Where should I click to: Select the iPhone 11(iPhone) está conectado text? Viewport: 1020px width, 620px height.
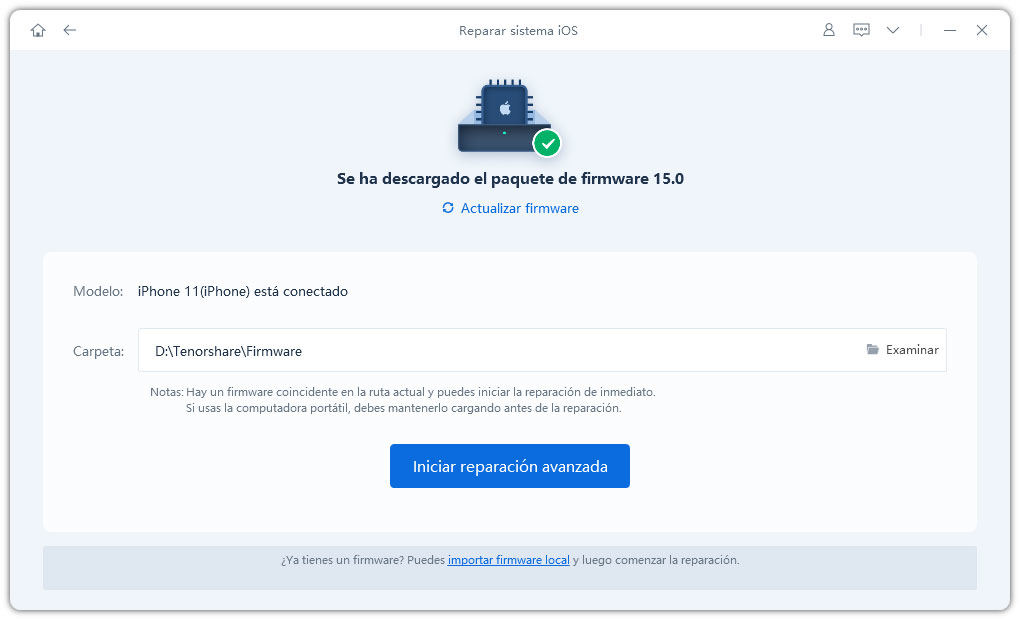click(243, 291)
